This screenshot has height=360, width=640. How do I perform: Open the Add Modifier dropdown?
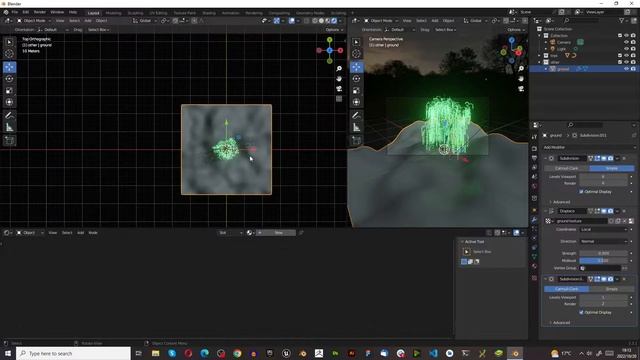pos(589,147)
